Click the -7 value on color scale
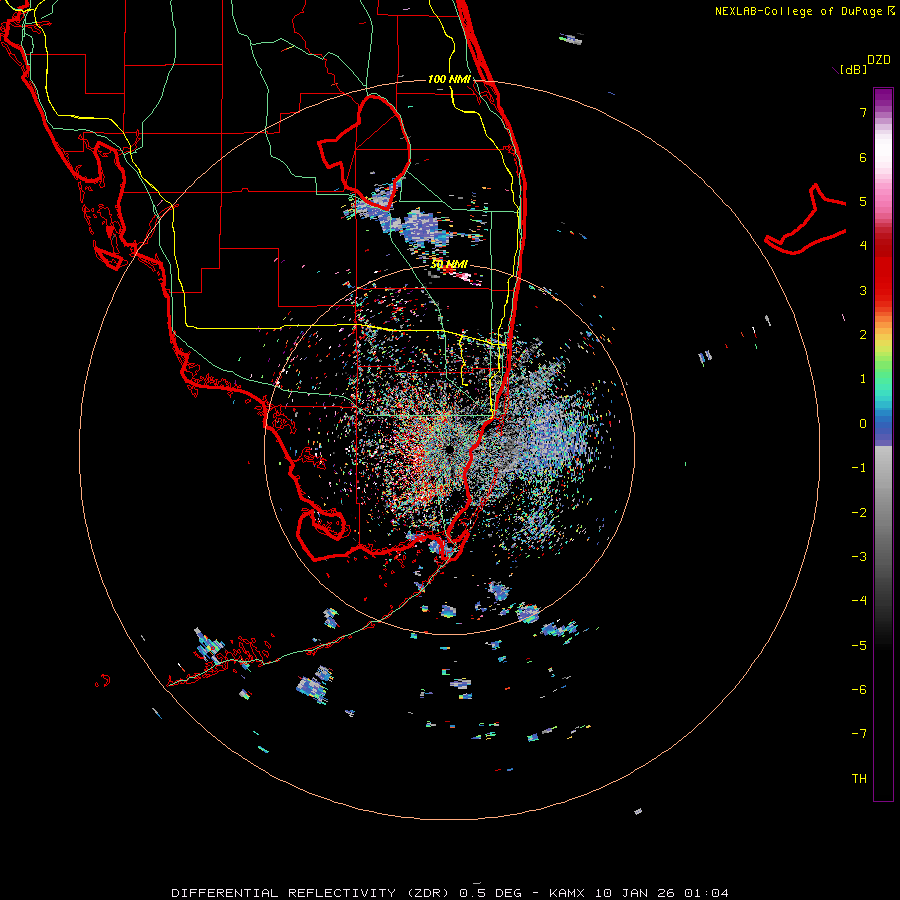Viewport: 900px width, 900px height. pyautogui.click(x=859, y=734)
